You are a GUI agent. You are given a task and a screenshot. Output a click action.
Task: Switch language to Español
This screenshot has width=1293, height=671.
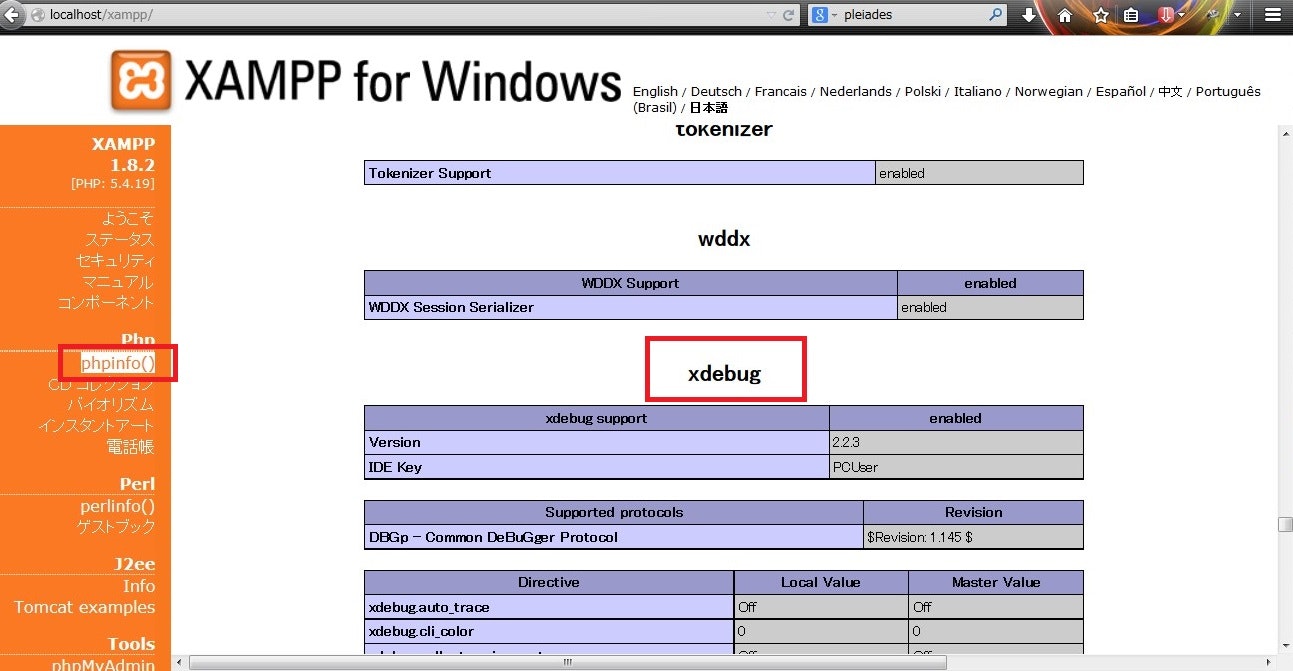[1121, 91]
